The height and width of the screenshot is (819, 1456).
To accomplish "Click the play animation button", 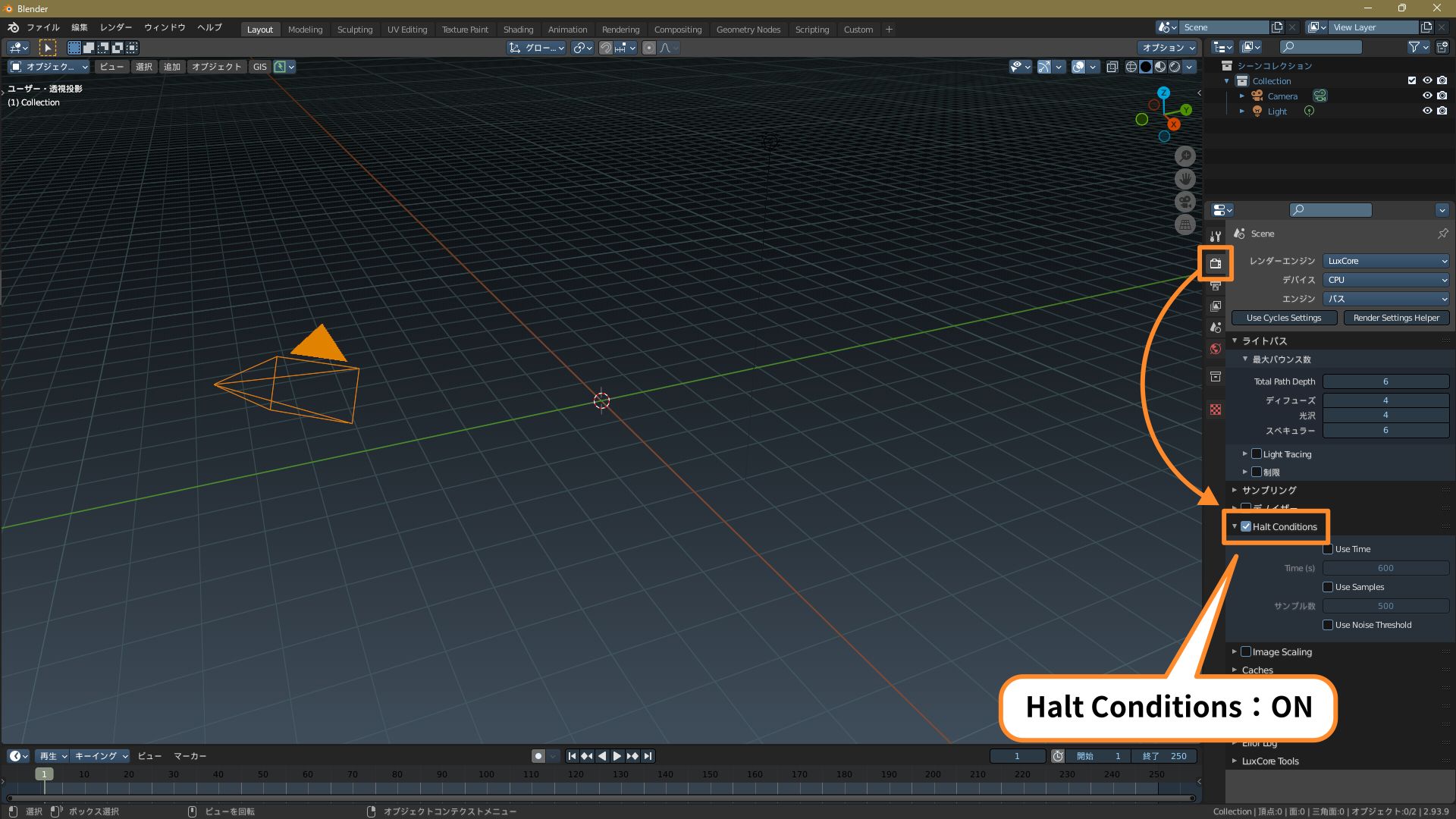I will coord(617,756).
